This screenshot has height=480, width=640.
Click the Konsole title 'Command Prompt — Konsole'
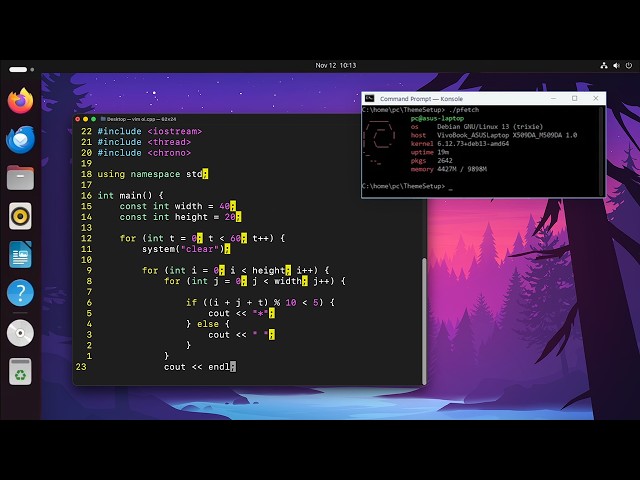coord(421,99)
